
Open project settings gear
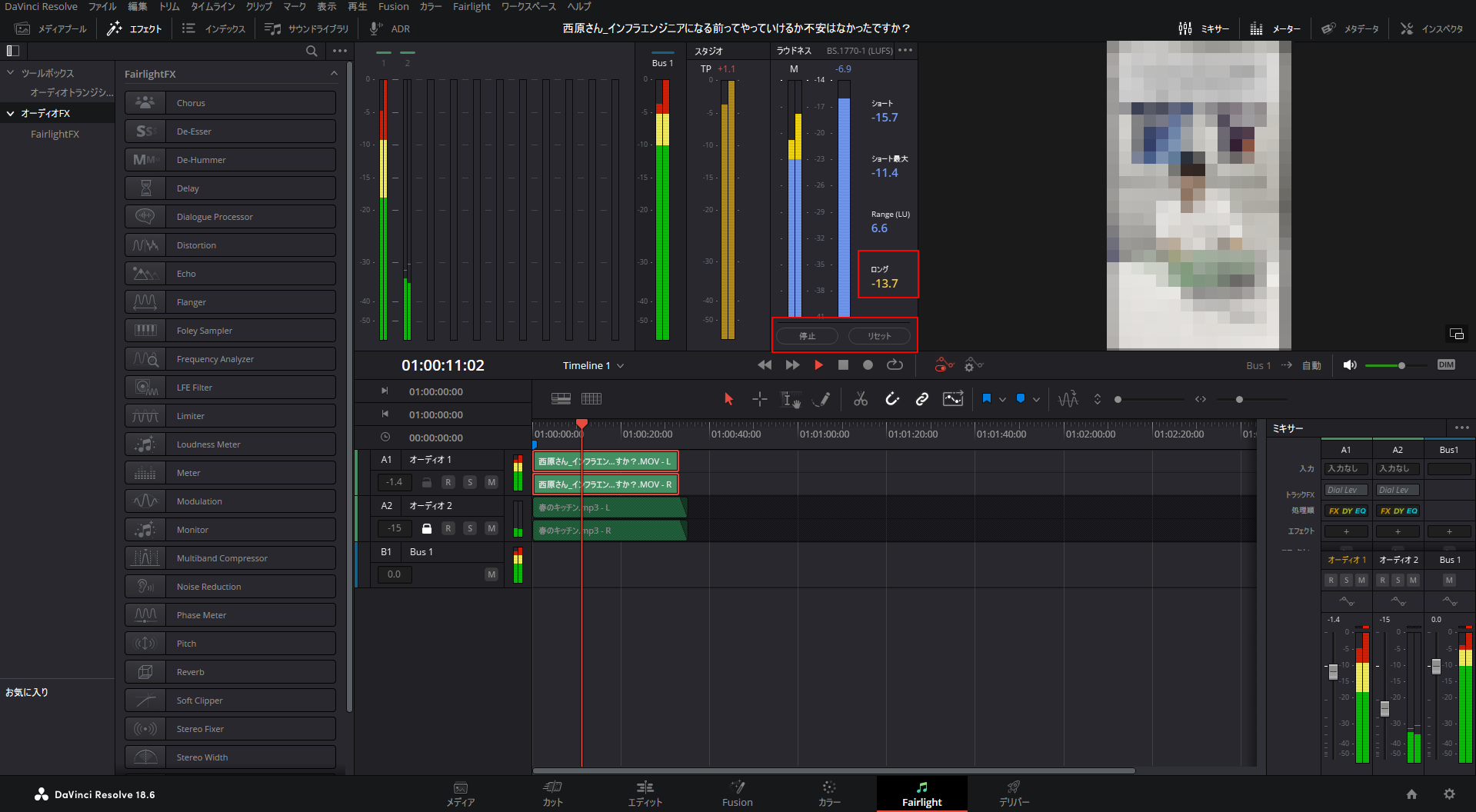(x=1449, y=794)
